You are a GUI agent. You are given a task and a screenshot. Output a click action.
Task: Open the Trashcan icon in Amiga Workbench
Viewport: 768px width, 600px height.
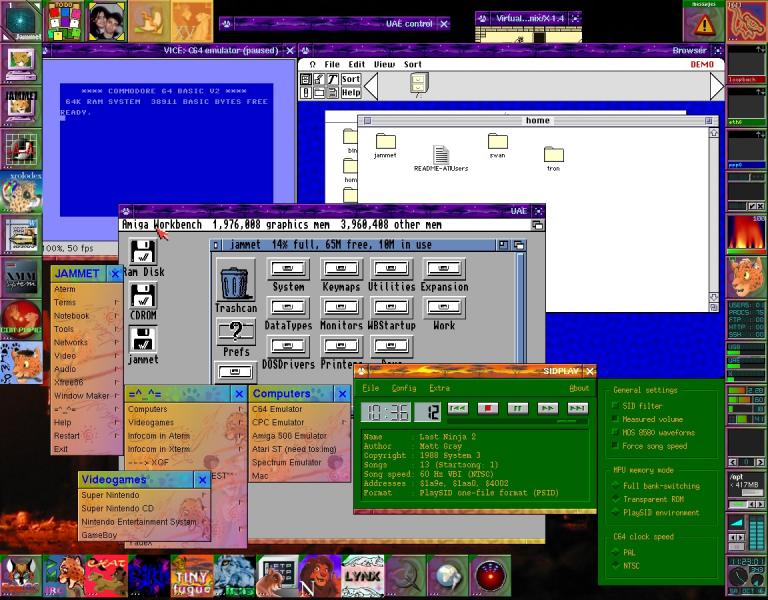[x=236, y=281]
